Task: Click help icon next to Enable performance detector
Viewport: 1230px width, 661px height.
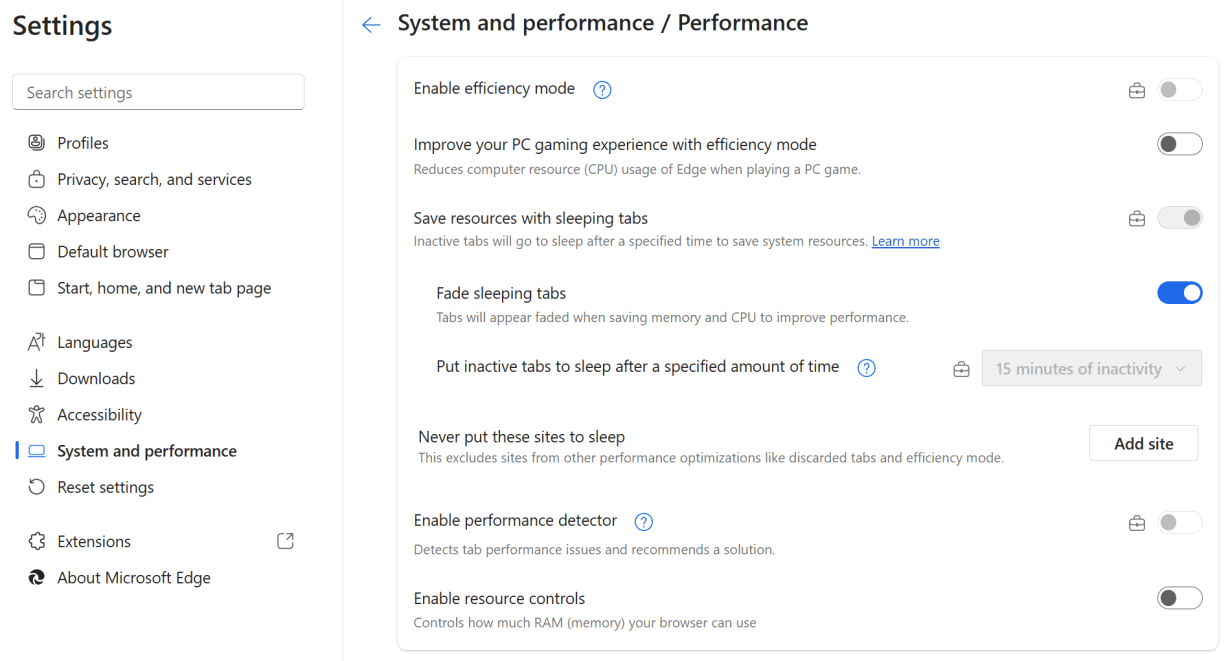Action: point(644,522)
